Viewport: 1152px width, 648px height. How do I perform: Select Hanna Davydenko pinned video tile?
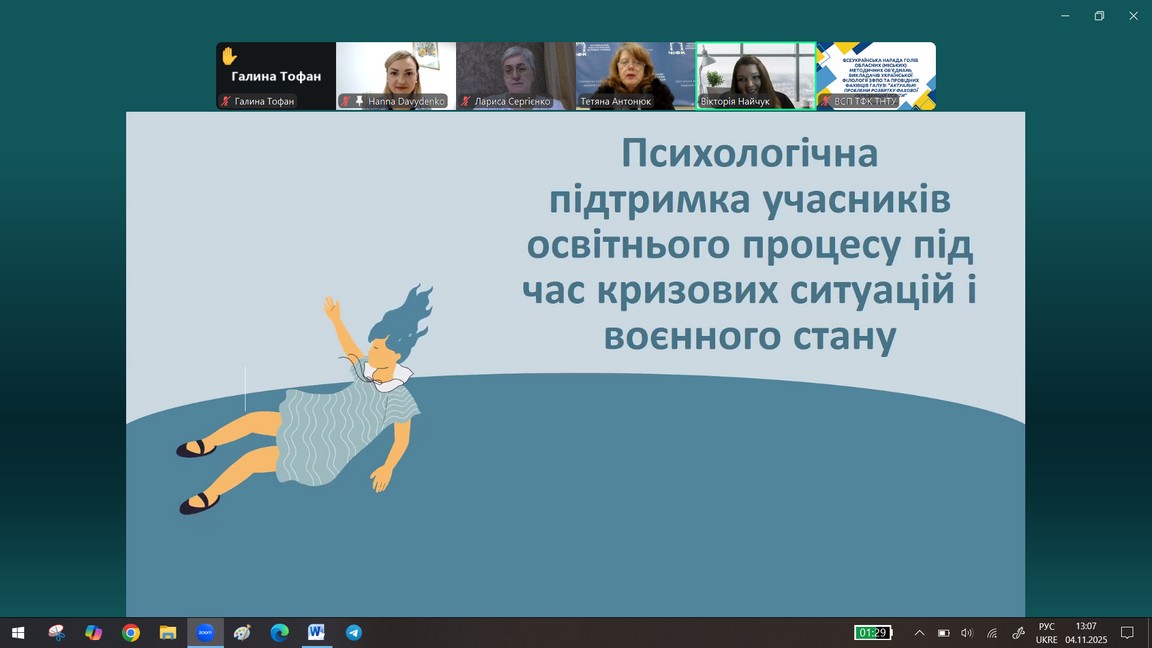[396, 76]
